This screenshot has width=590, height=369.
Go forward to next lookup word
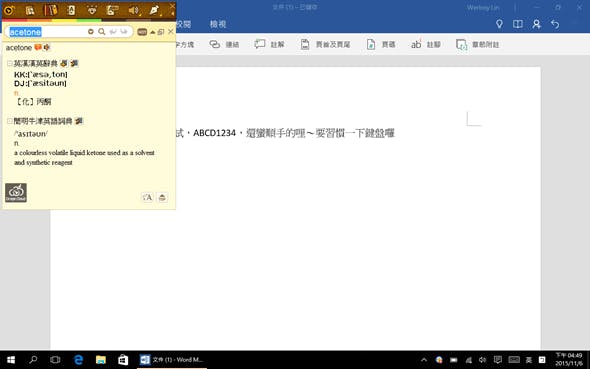coord(123,32)
